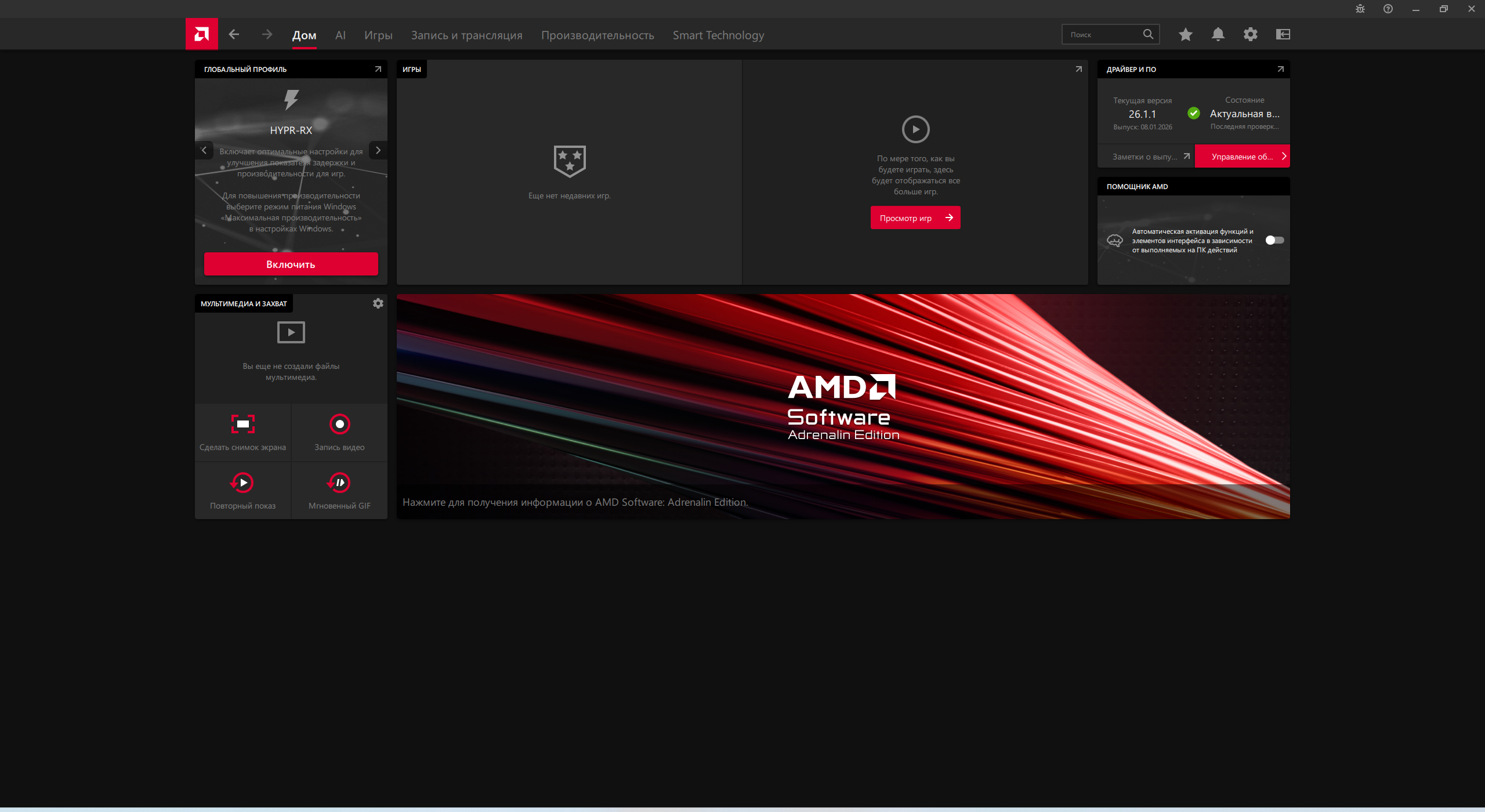The width and height of the screenshot is (1485, 812).
Task: Take a screenshot with capture icon
Action: pyautogui.click(x=242, y=424)
